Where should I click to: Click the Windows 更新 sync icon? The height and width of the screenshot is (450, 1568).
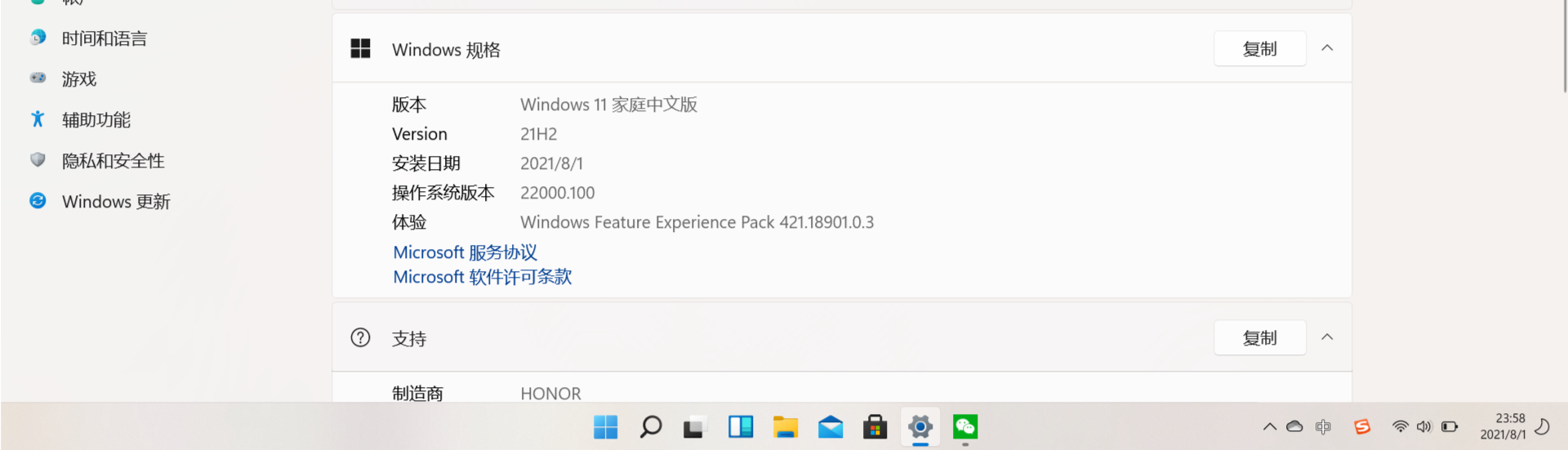(x=38, y=201)
